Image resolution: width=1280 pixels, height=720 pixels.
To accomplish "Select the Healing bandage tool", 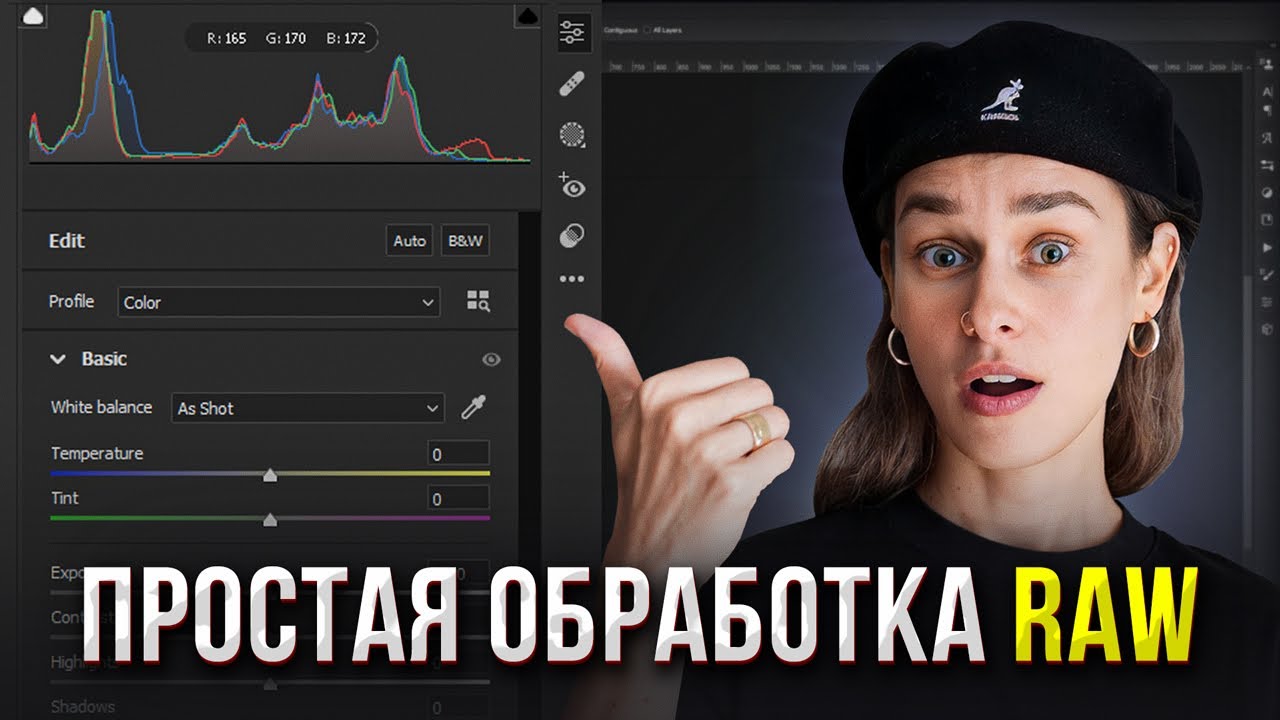I will point(572,83).
